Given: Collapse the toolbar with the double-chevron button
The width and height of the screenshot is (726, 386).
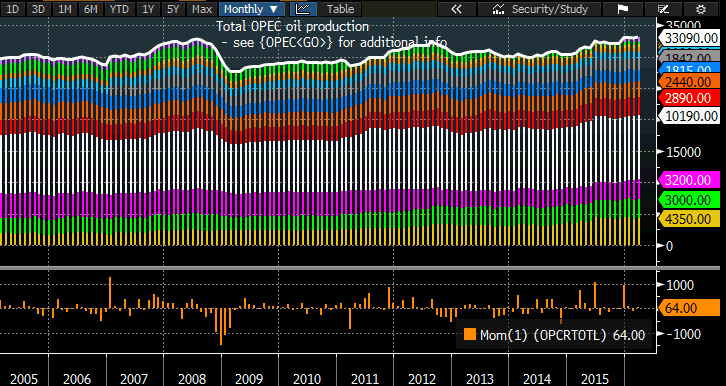Looking at the screenshot, I should point(456,8).
